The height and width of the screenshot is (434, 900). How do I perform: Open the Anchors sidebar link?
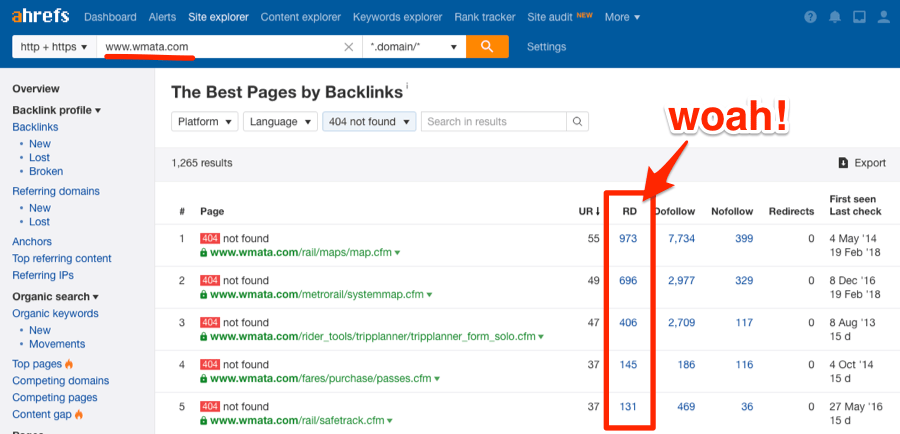coord(32,242)
